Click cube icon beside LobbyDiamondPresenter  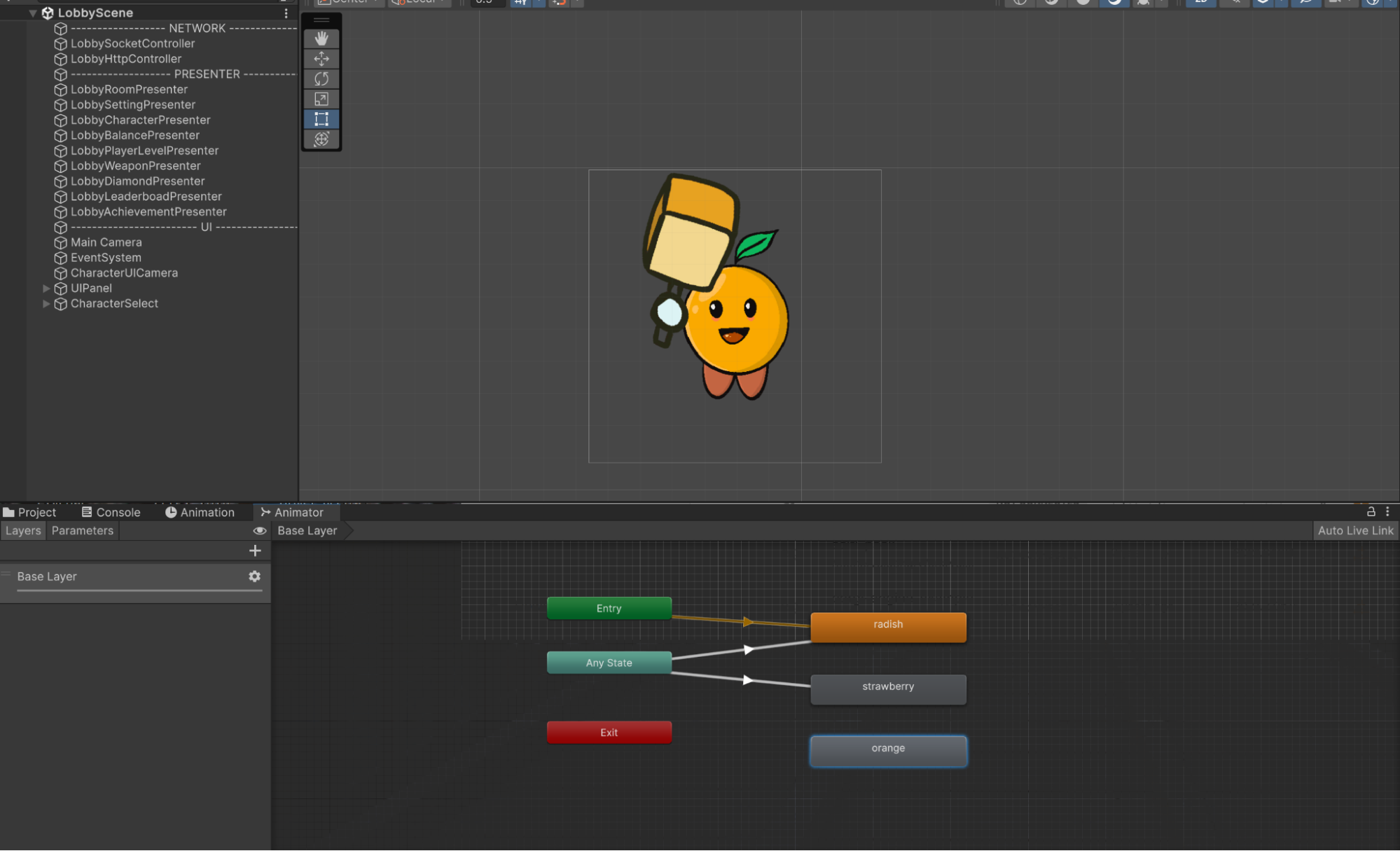point(61,182)
